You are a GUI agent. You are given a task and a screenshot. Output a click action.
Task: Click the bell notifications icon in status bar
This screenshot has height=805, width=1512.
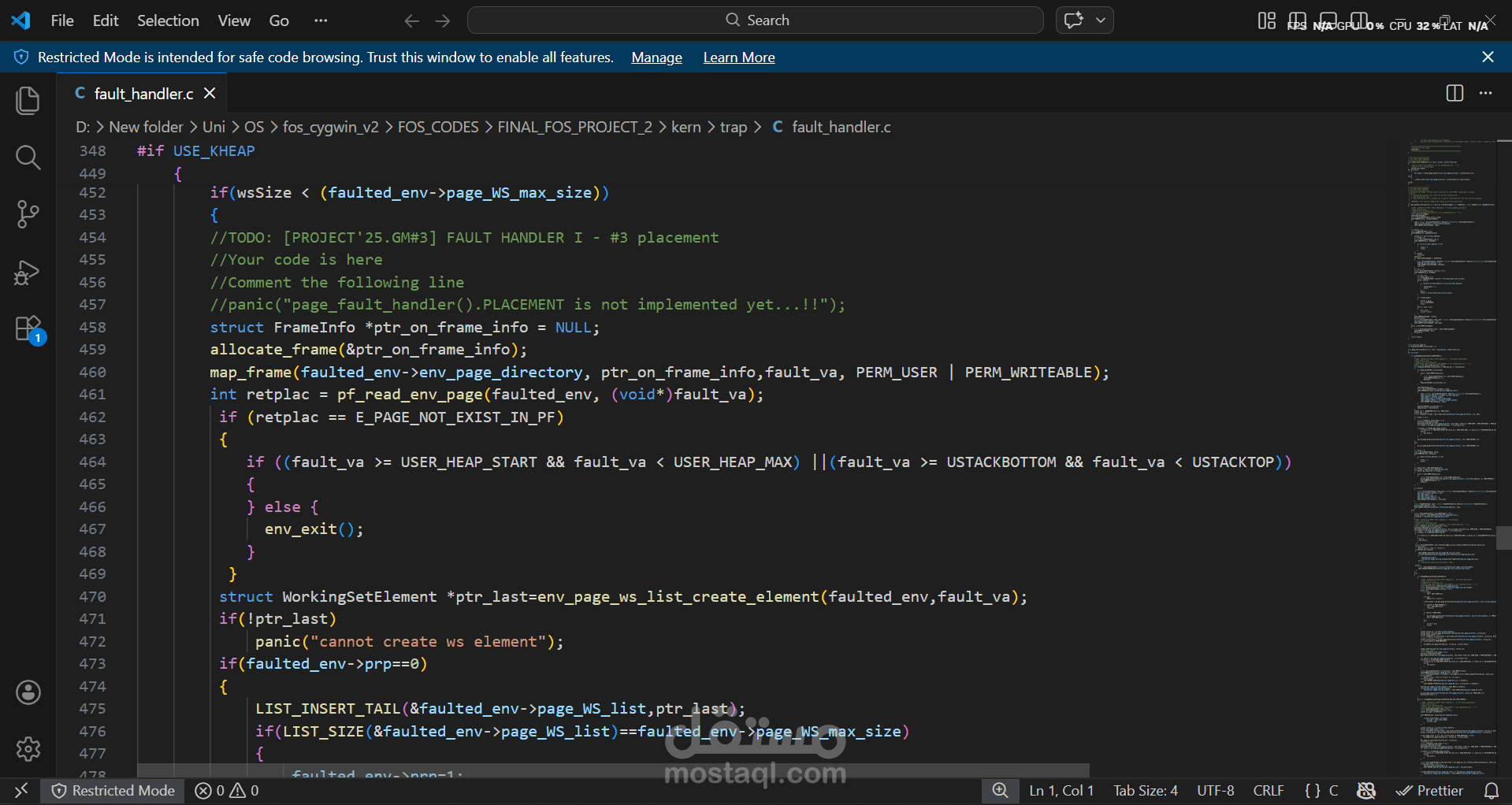coord(1492,790)
